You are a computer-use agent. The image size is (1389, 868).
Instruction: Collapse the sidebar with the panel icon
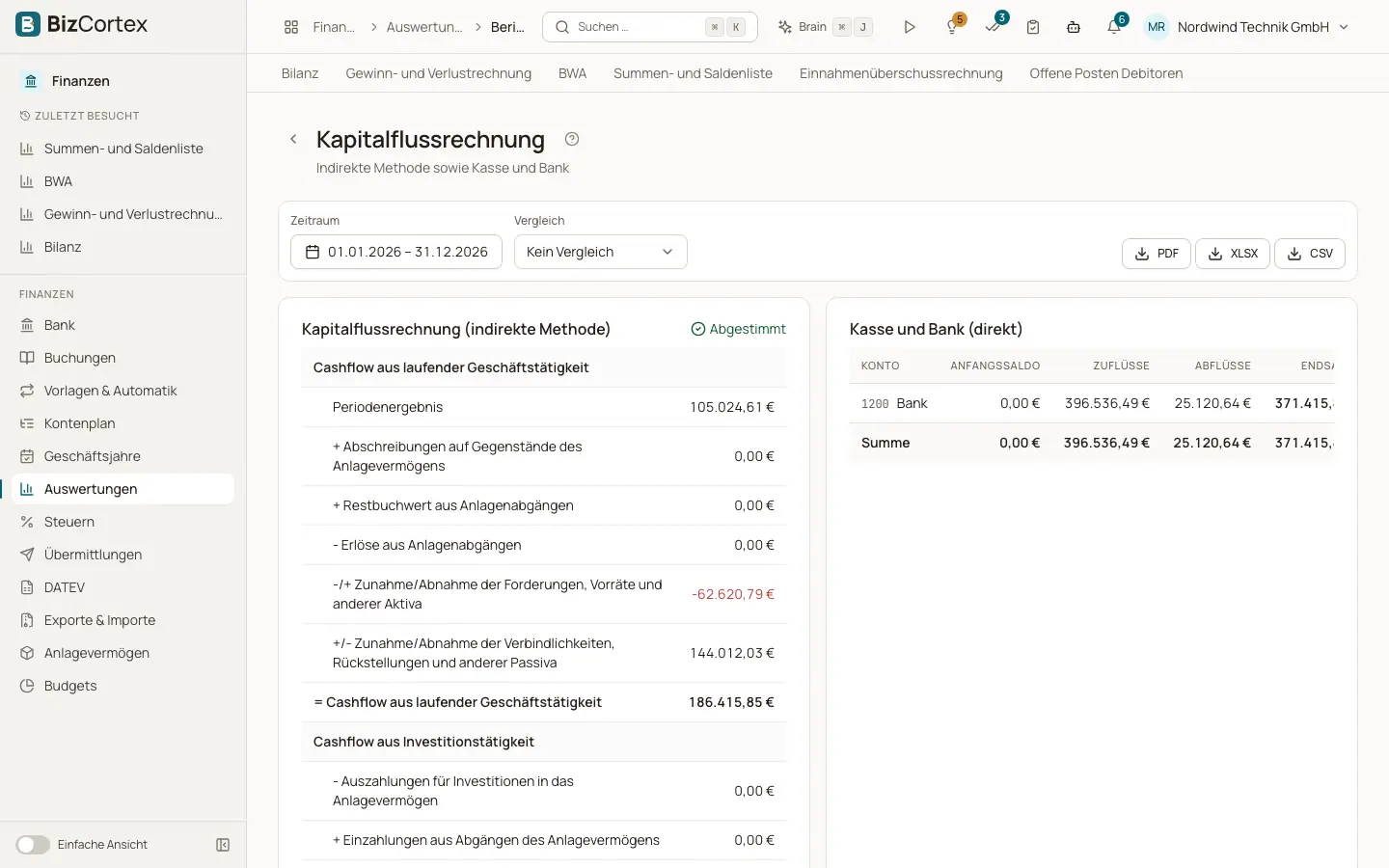pos(223,845)
